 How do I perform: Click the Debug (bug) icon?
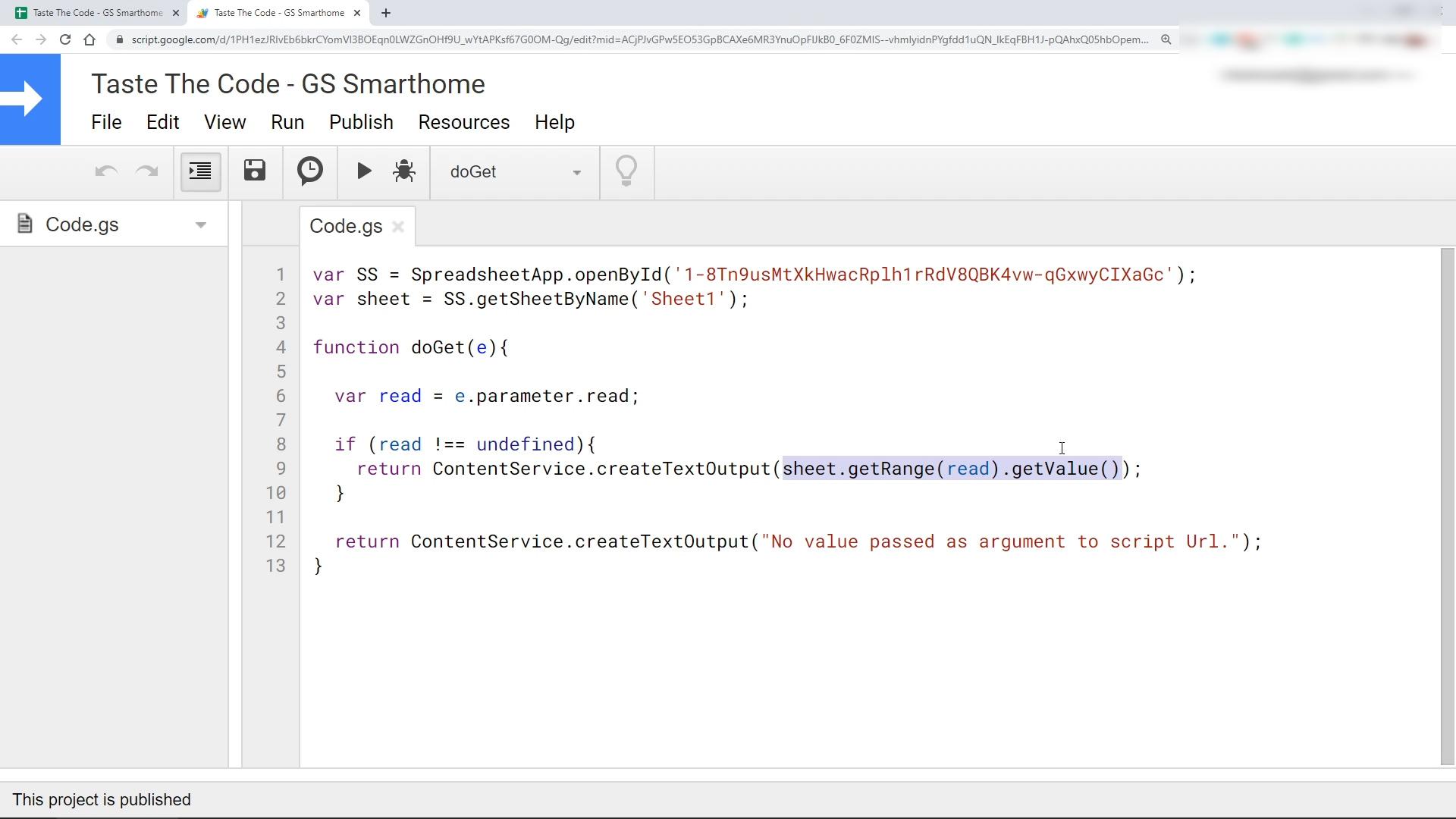[x=404, y=171]
